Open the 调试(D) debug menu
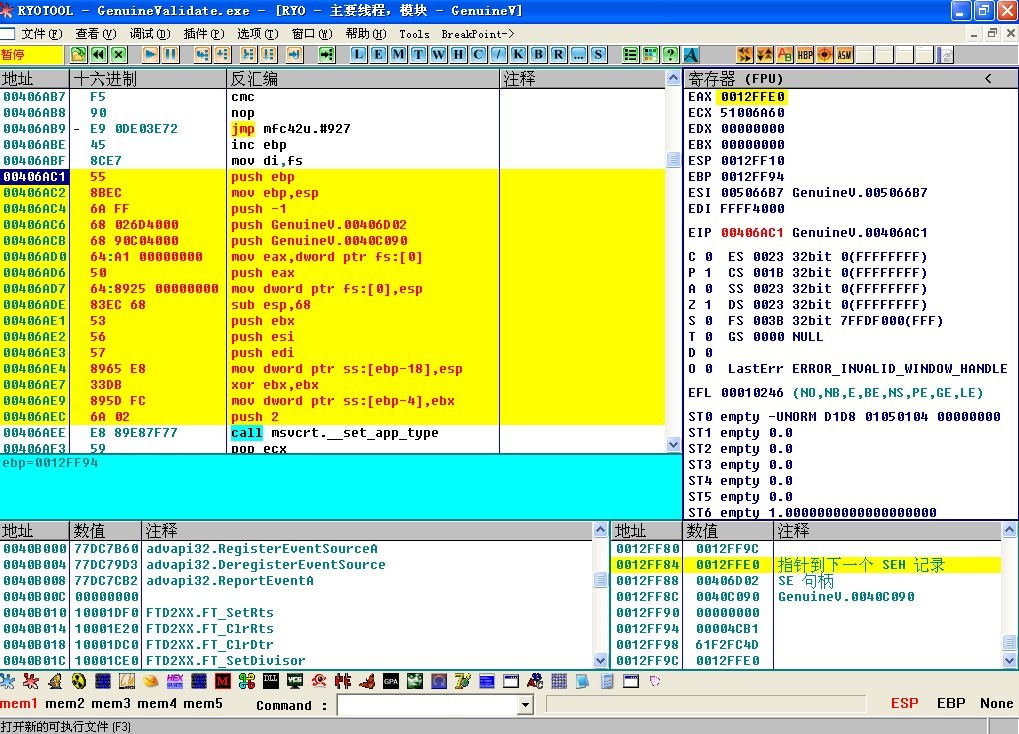 (149, 33)
